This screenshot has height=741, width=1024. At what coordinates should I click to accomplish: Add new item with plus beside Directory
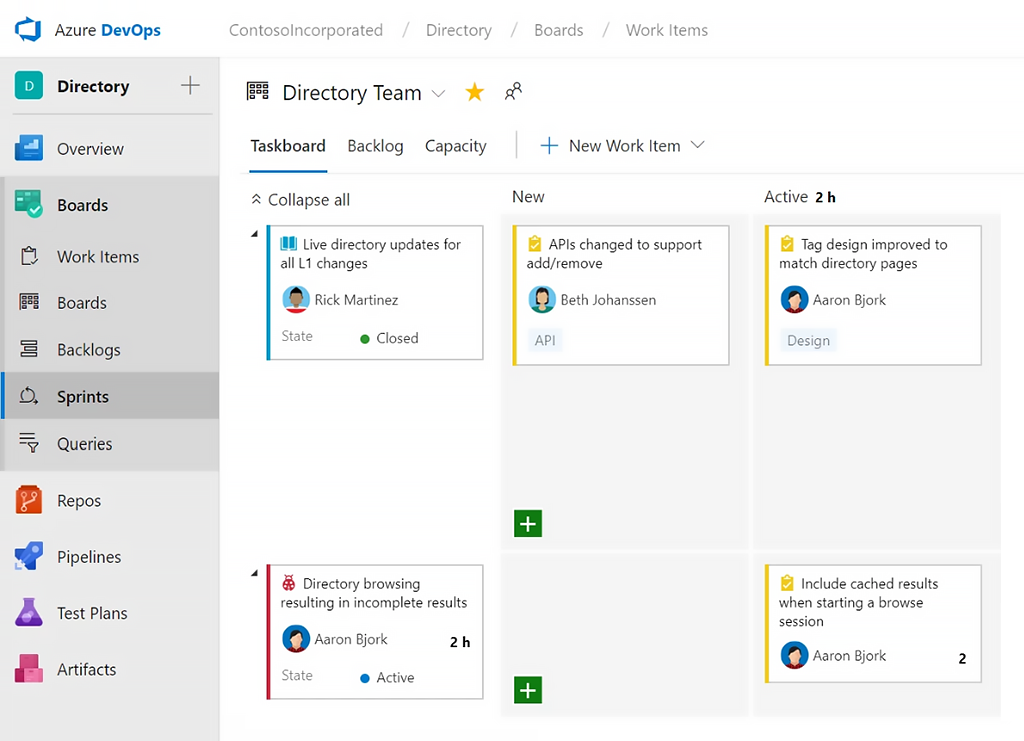click(190, 86)
